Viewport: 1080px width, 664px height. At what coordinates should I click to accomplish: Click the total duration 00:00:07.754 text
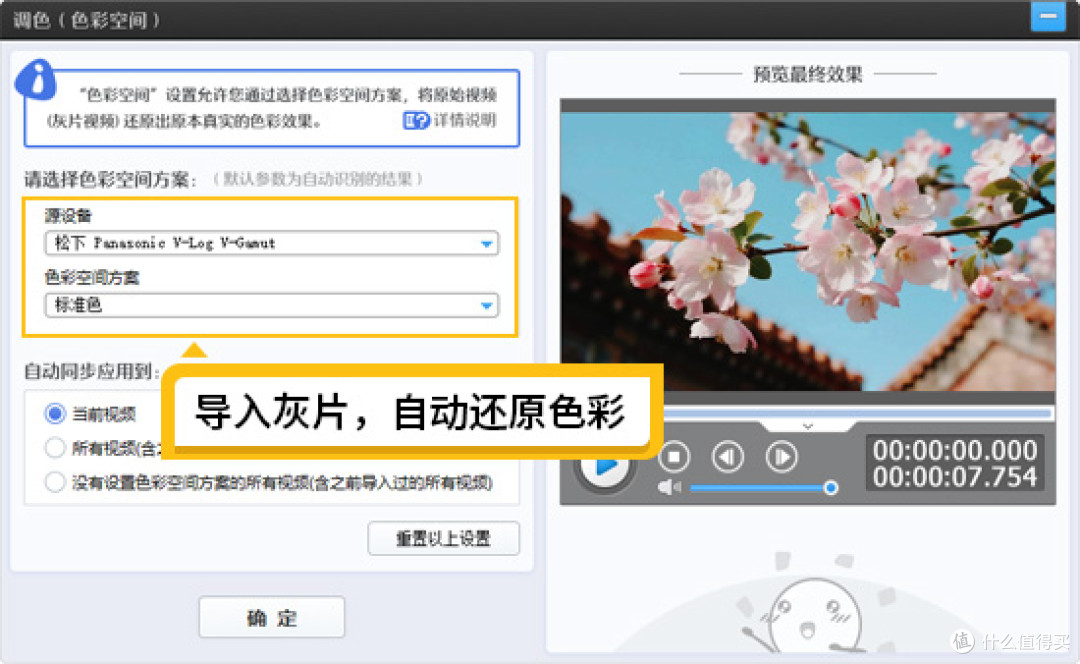tap(955, 477)
